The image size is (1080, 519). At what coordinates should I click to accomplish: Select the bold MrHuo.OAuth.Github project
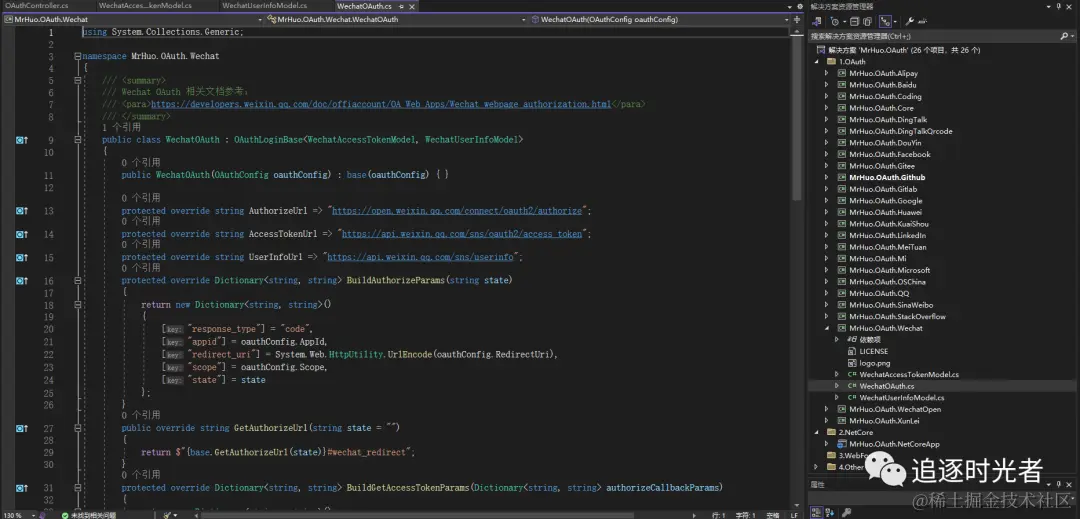(887, 177)
